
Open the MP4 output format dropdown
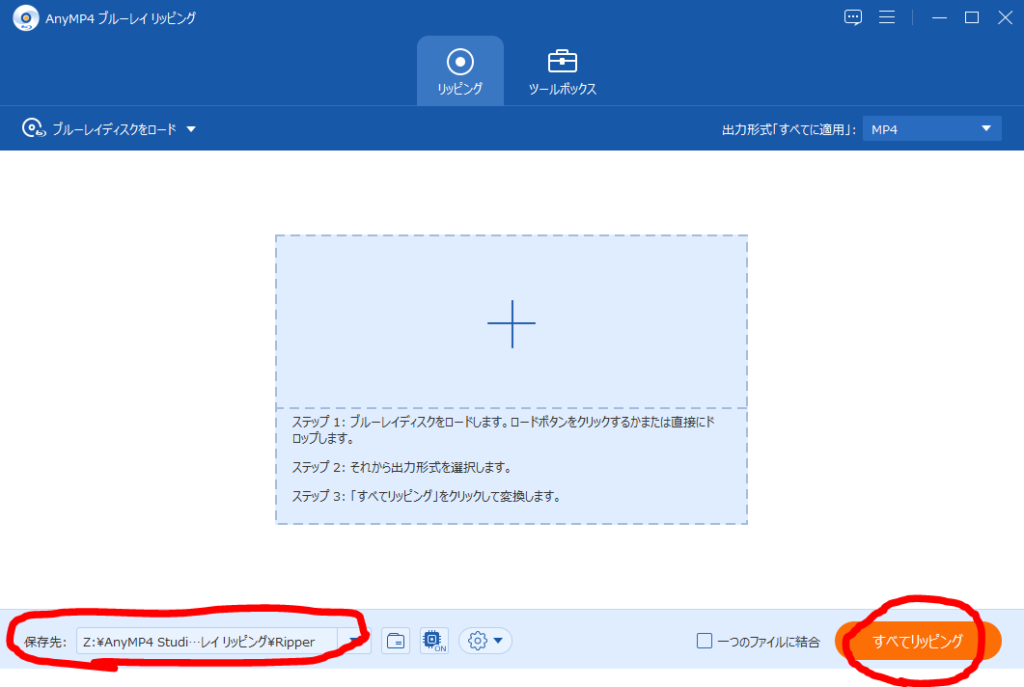coord(931,128)
